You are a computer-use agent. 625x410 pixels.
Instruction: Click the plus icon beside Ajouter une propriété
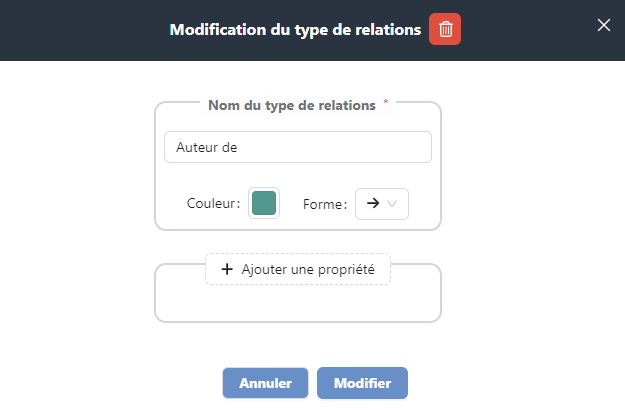[227, 269]
